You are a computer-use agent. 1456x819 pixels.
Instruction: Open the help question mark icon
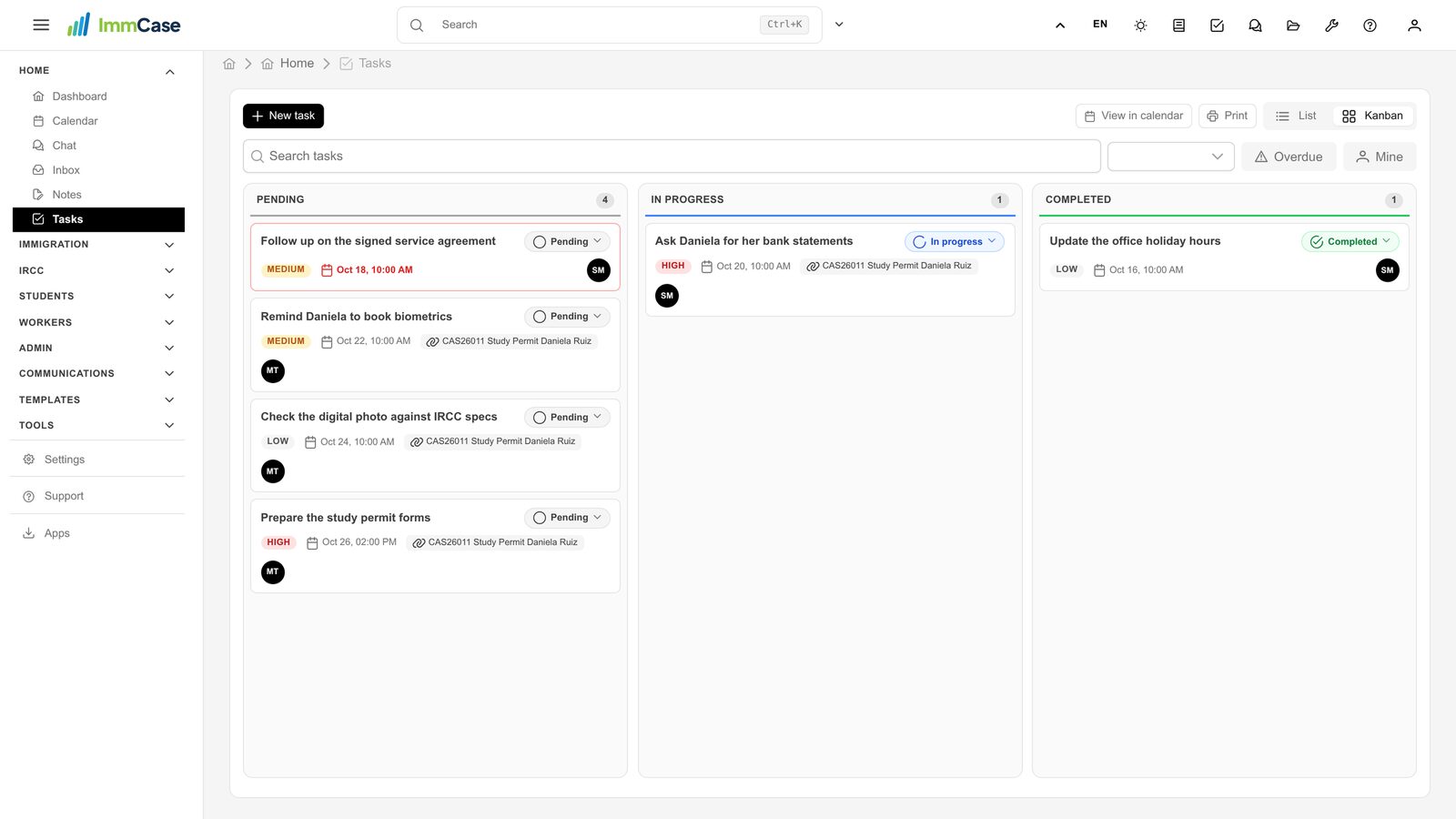pos(1370,25)
